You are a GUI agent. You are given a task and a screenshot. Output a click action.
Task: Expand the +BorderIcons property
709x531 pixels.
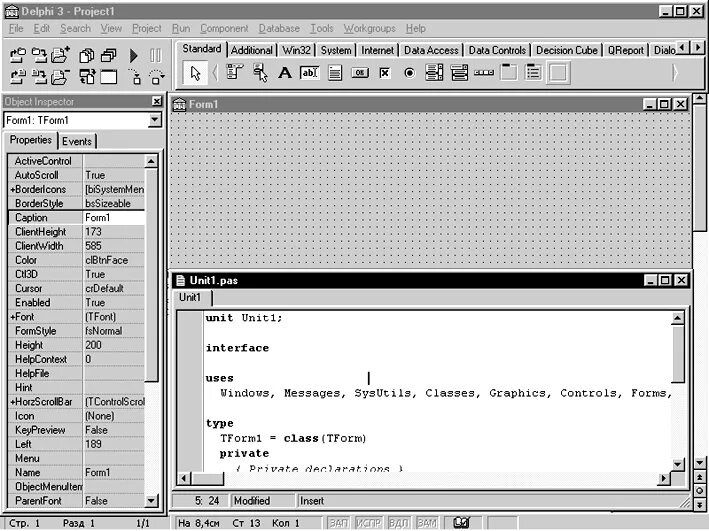coord(12,190)
